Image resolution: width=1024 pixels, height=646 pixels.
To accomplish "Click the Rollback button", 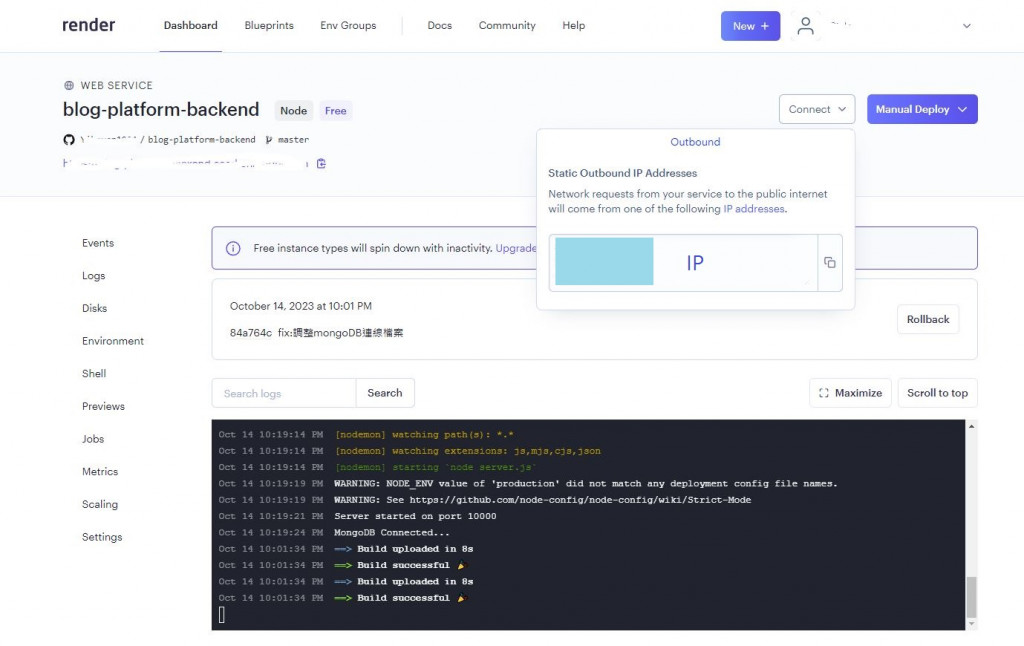I will [x=927, y=319].
